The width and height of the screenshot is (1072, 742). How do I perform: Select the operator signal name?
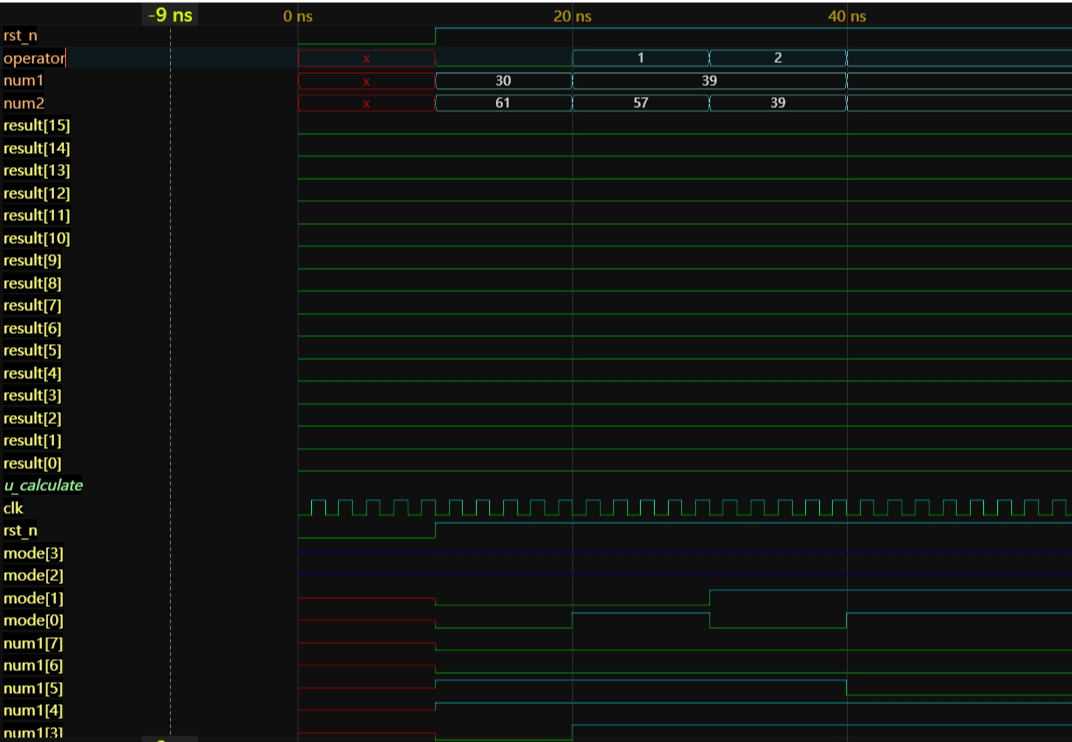click(34, 58)
